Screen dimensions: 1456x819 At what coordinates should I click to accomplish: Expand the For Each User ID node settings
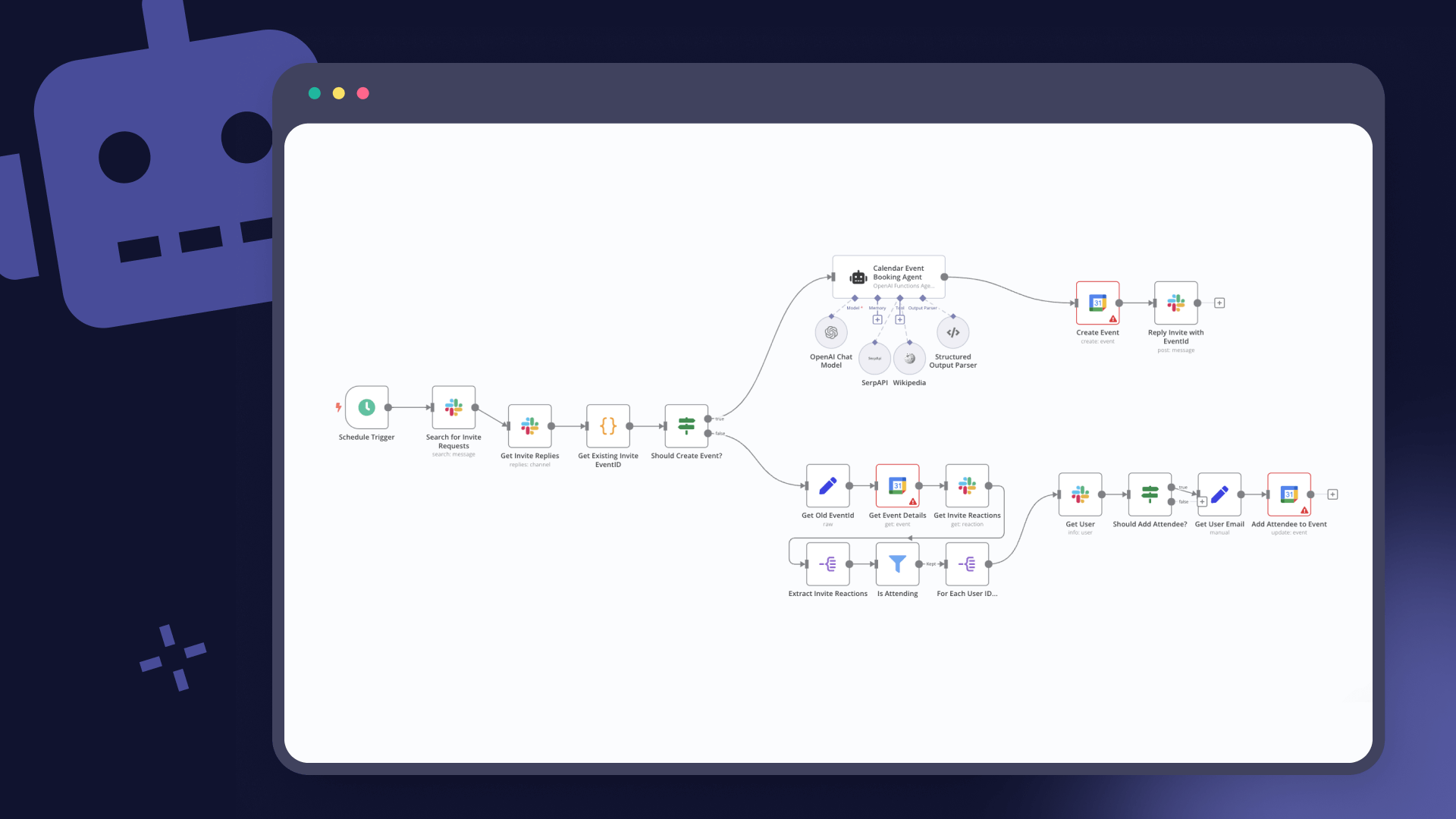[967, 564]
